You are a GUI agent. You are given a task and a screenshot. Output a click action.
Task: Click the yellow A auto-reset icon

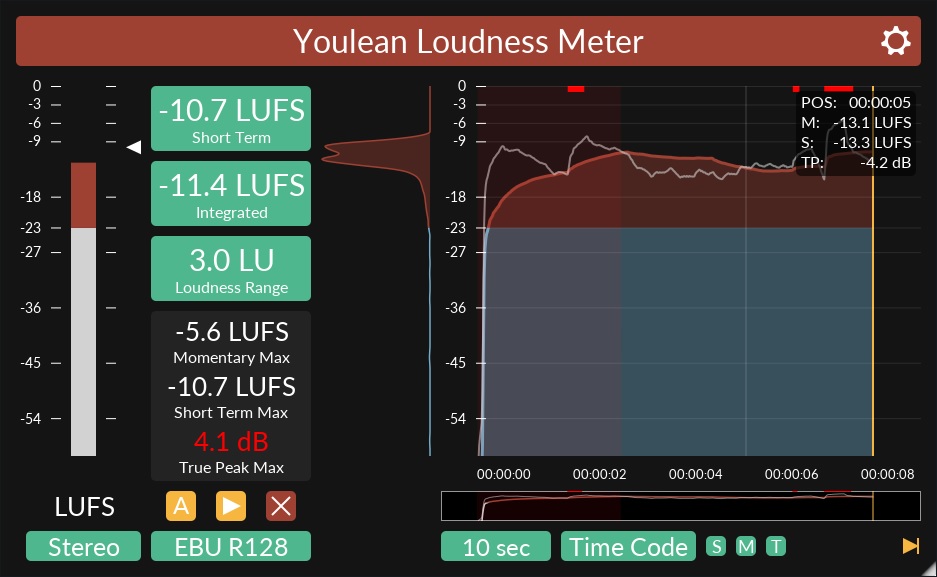point(181,506)
